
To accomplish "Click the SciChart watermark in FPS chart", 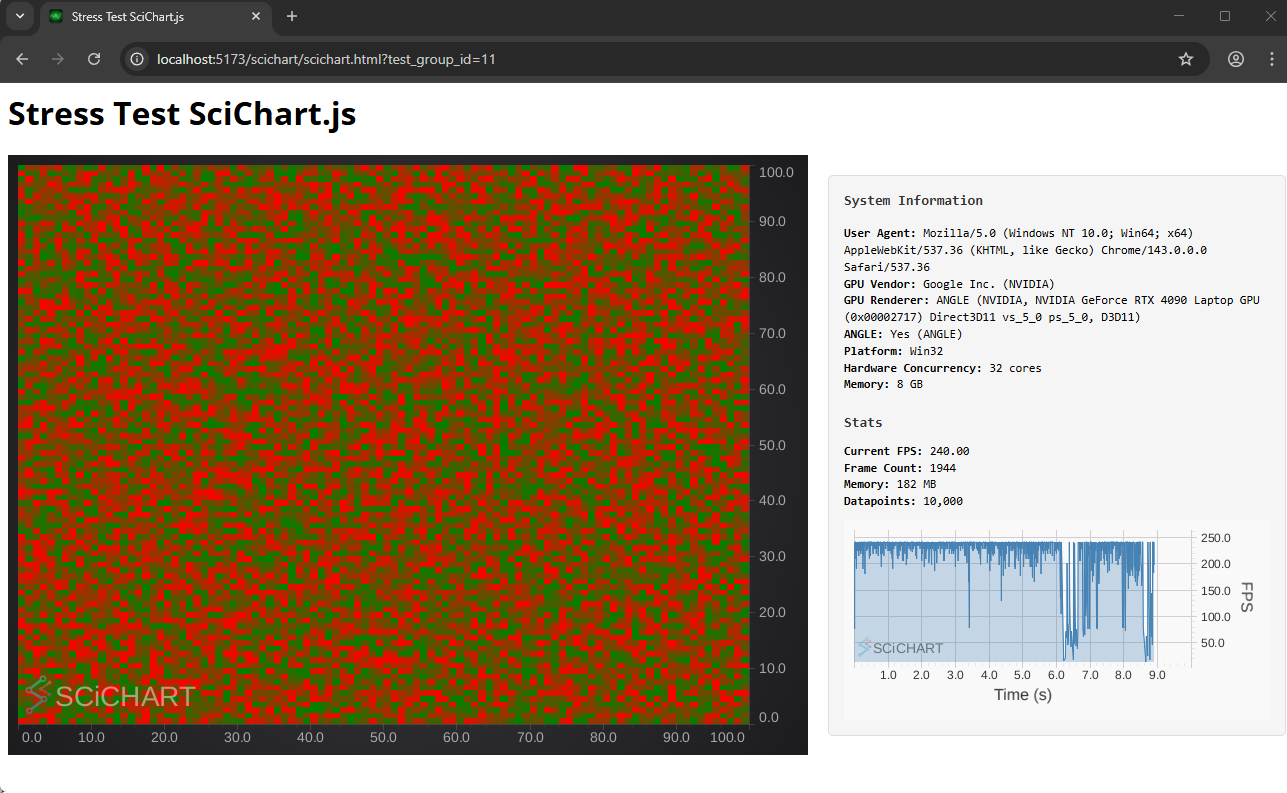I will [x=900, y=647].
